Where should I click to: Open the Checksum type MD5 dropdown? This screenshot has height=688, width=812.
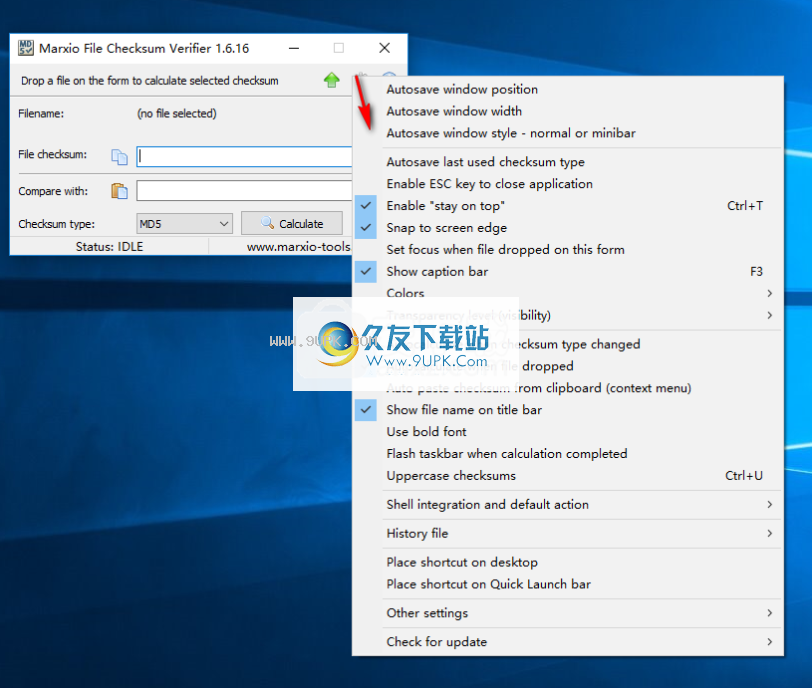(184, 224)
